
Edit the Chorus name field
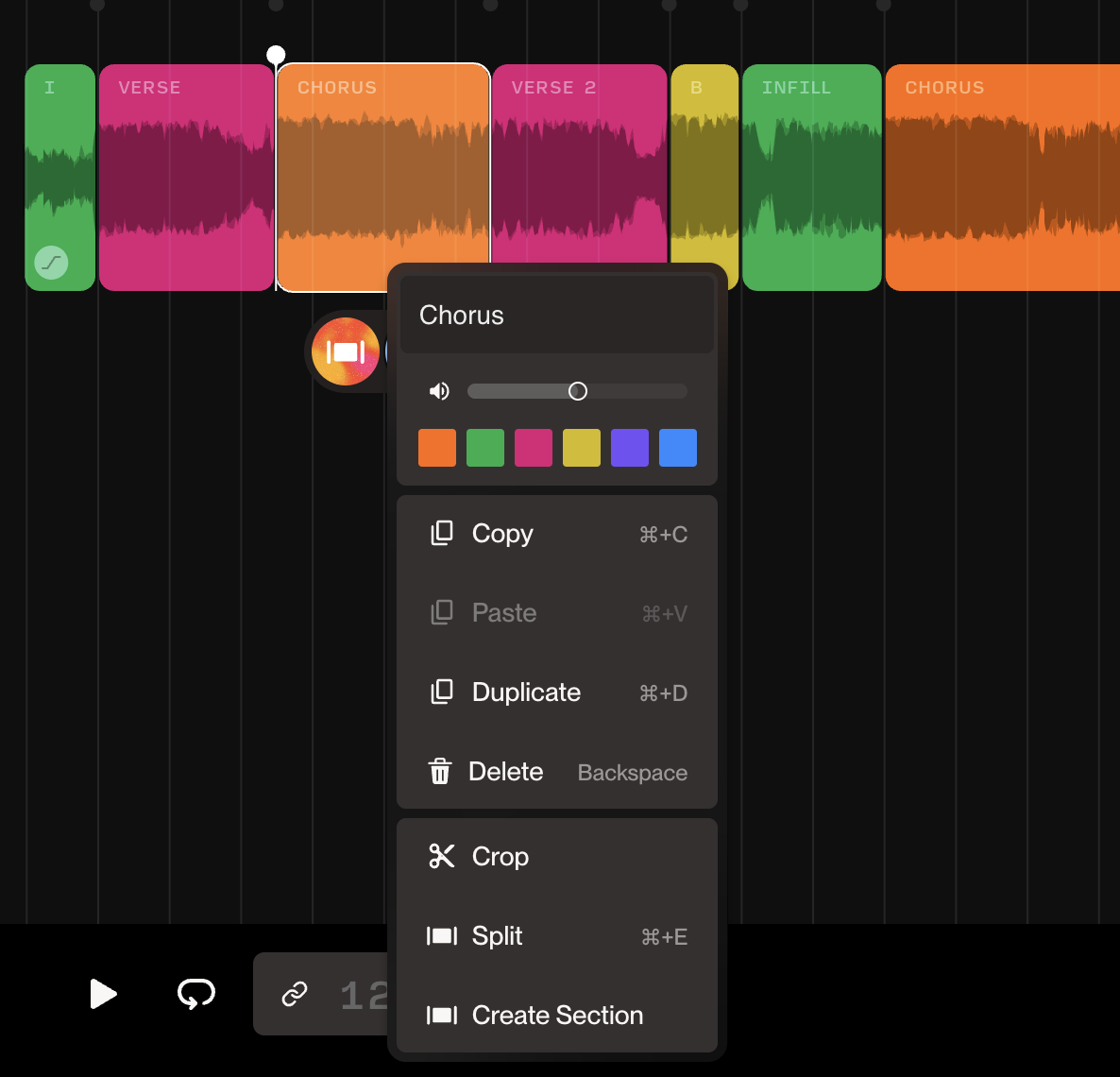point(556,316)
